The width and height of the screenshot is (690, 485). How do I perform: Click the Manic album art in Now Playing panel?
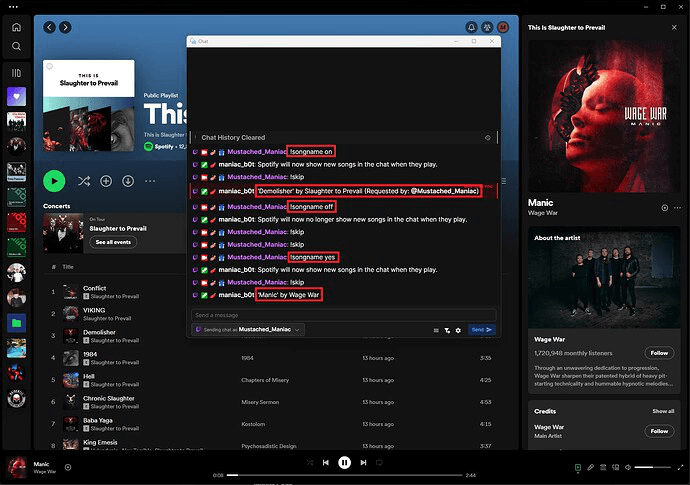604,116
